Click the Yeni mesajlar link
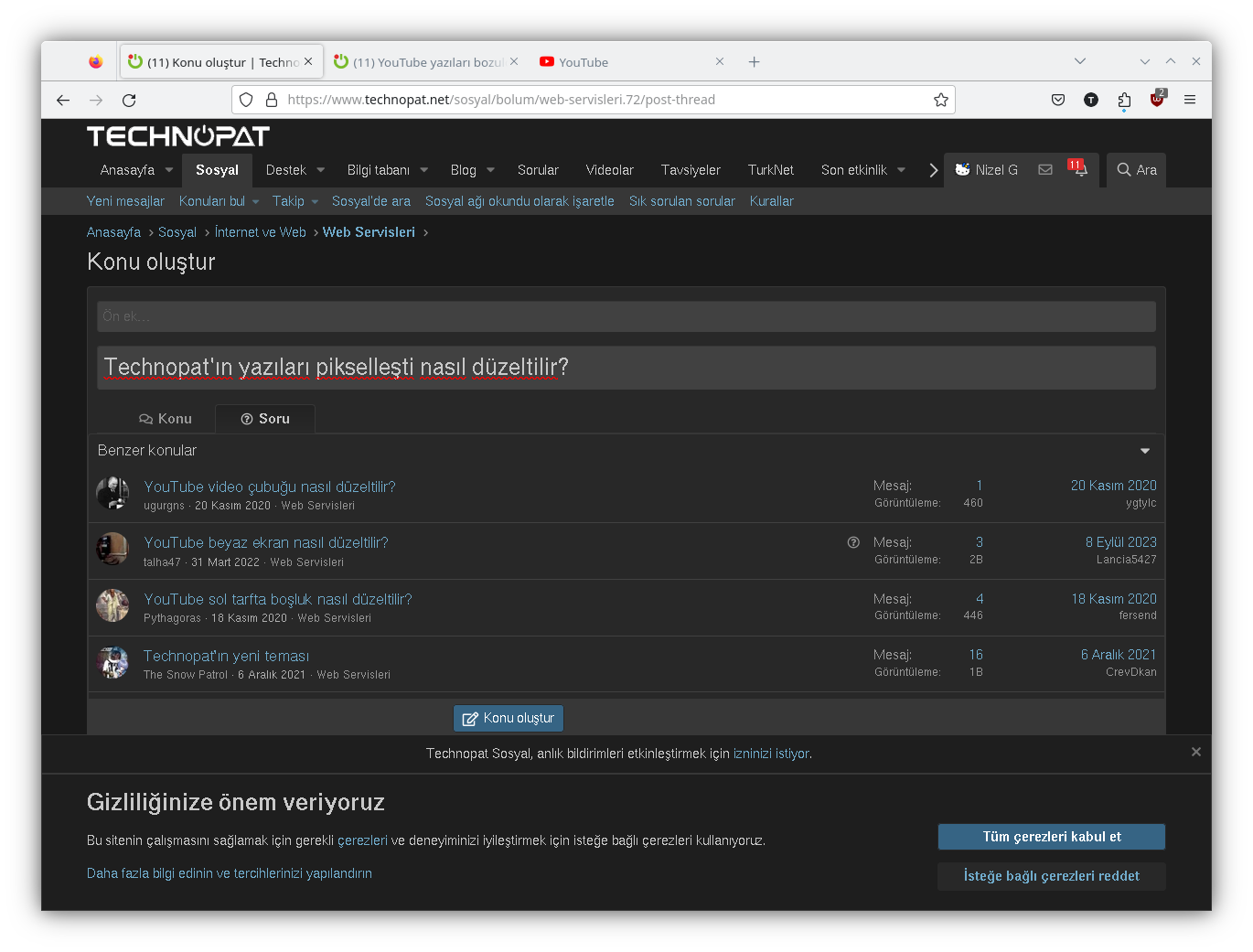Image resolution: width=1253 pixels, height=952 pixels. 125,201
